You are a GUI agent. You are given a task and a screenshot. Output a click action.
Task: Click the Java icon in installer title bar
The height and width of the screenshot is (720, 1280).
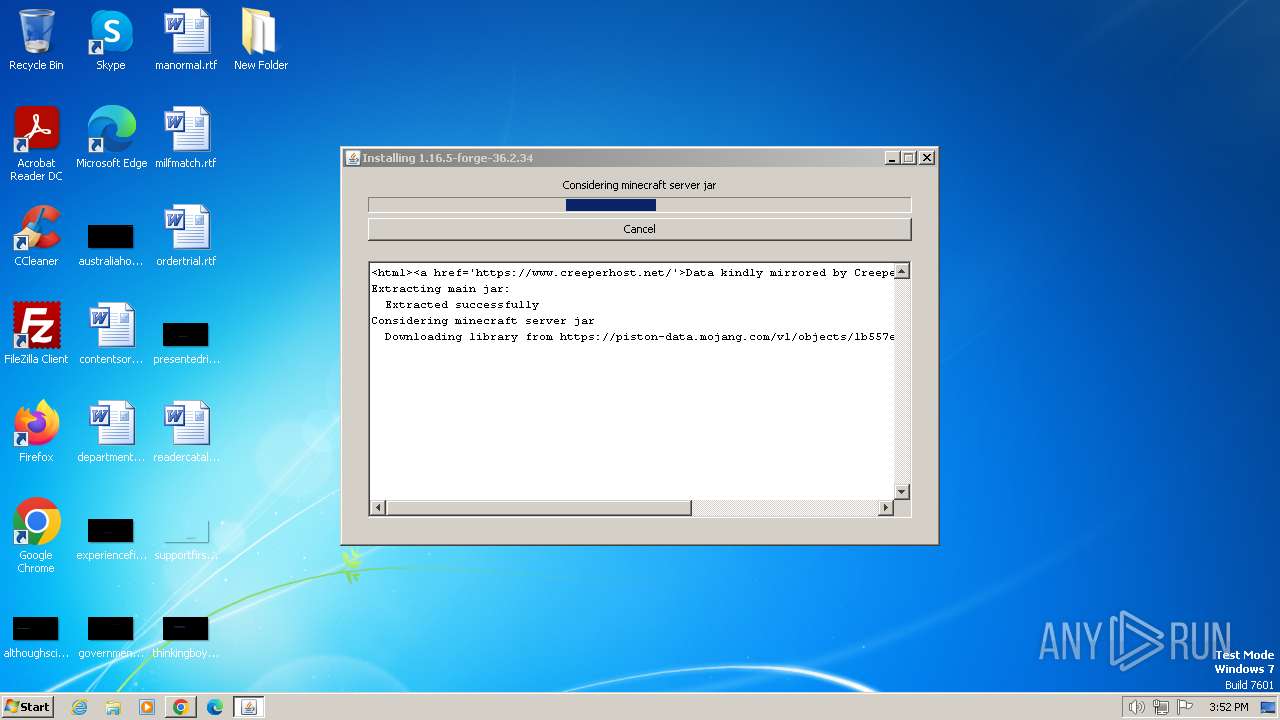click(352, 158)
